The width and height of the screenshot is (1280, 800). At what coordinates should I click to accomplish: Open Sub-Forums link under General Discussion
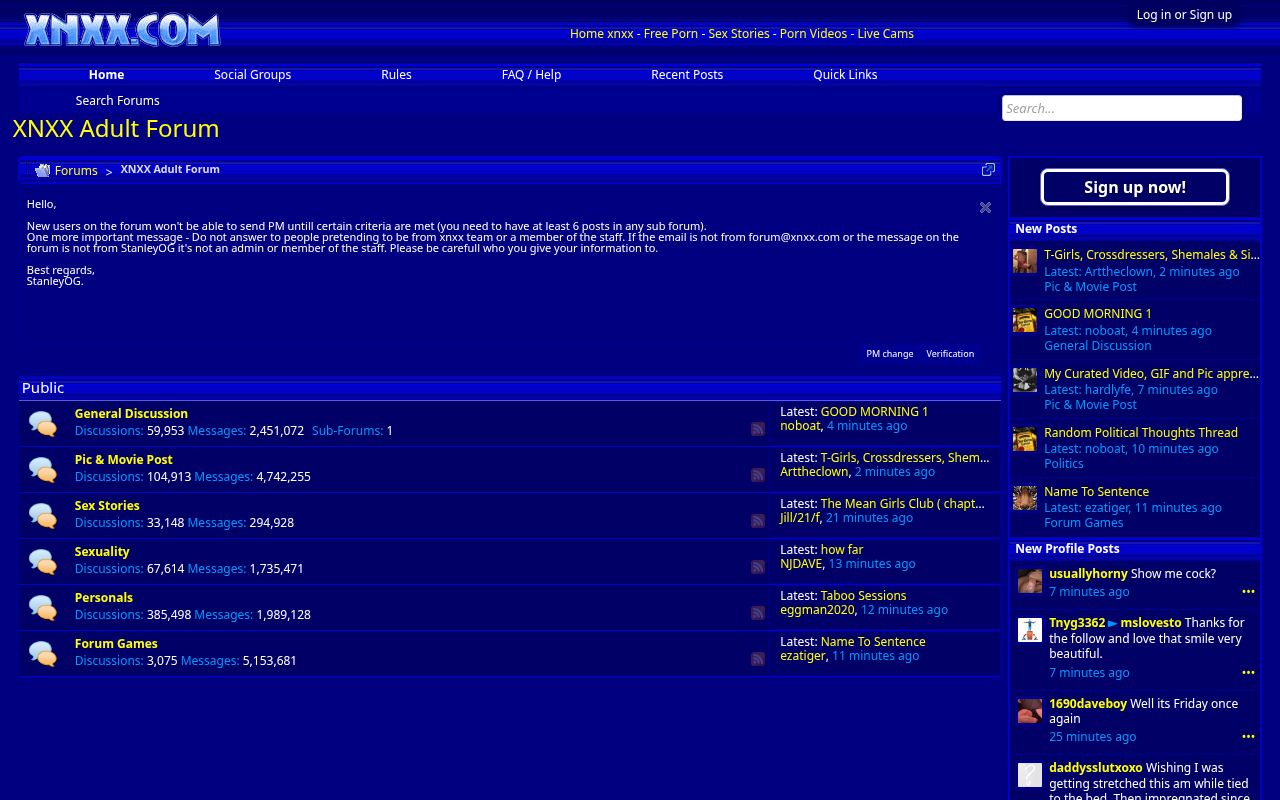(348, 430)
